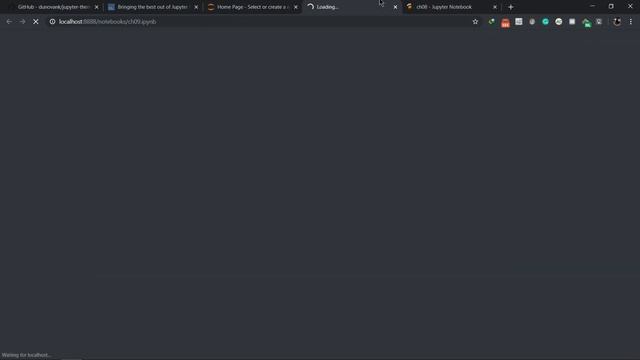Screen dimensions: 640x360
Task: Close the GitHub tab
Action: coord(97,7)
